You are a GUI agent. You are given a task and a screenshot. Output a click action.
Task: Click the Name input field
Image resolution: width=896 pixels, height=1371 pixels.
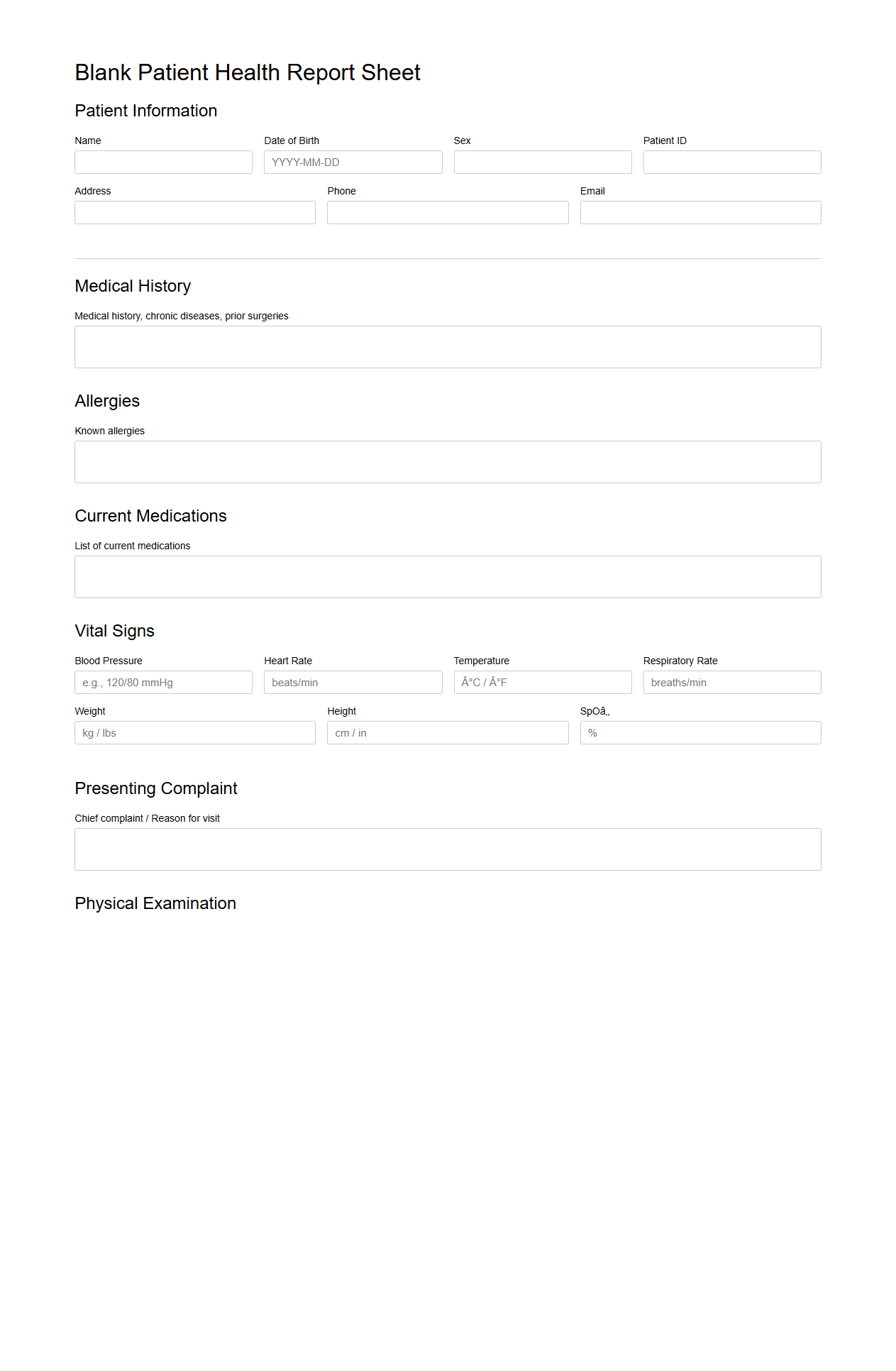(x=162, y=162)
